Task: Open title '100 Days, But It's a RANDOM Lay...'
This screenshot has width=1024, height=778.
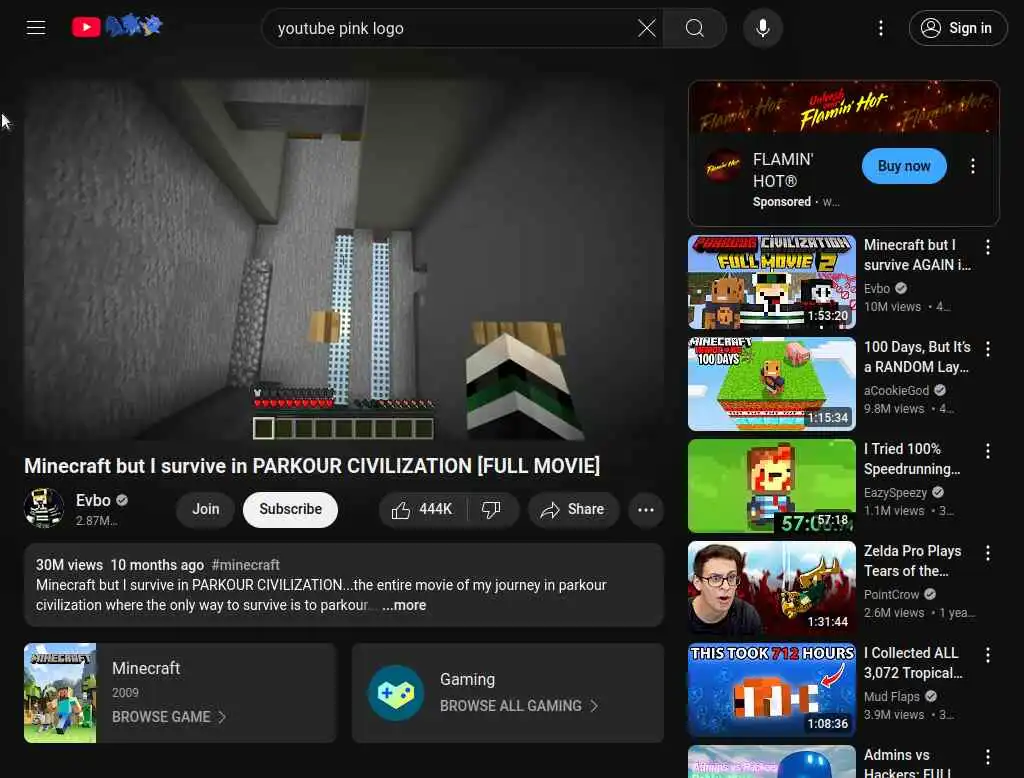Action: [x=917, y=357]
